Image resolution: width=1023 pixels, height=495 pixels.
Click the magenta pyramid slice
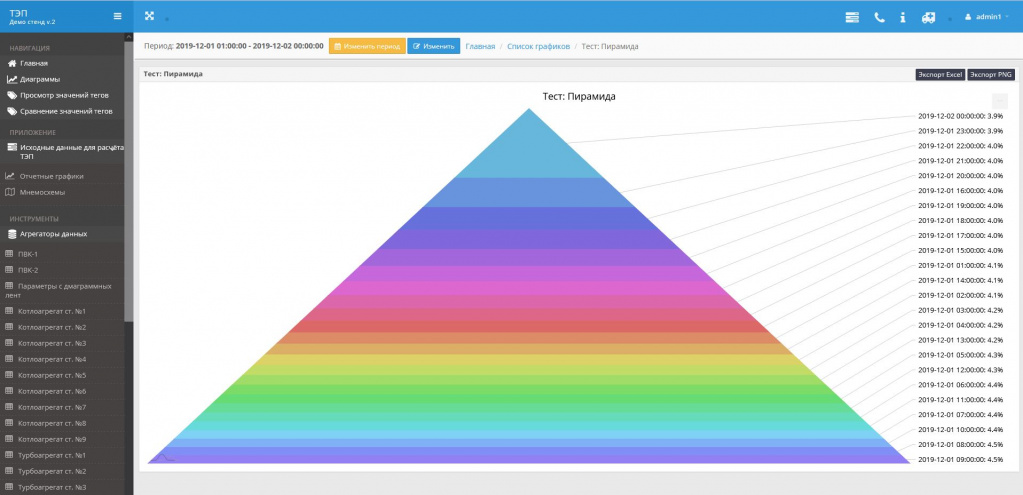528,288
